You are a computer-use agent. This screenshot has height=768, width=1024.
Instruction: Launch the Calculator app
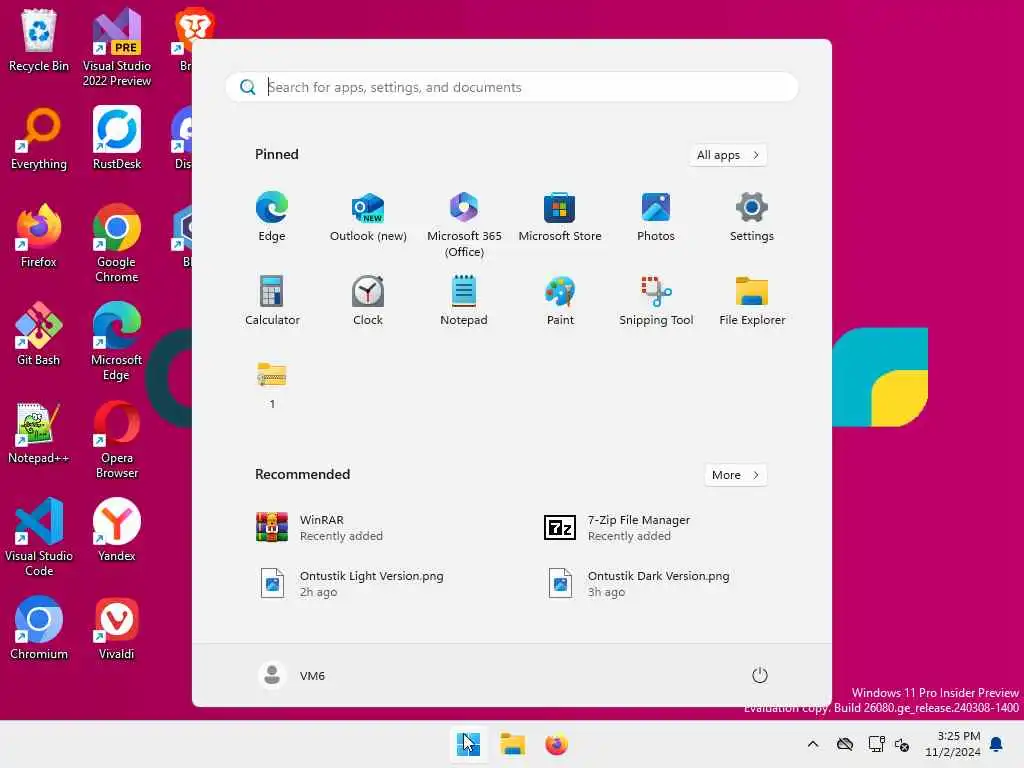272,300
